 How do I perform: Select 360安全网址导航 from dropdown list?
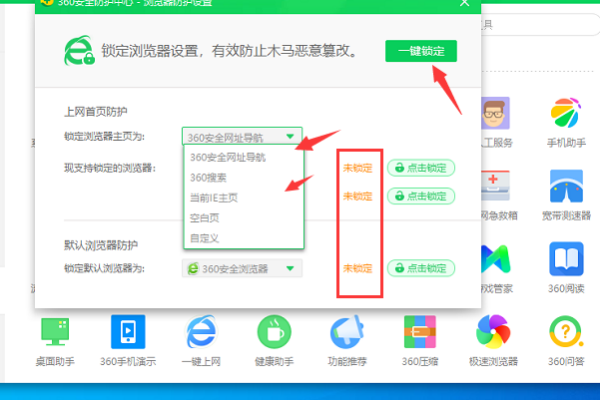click(228, 157)
